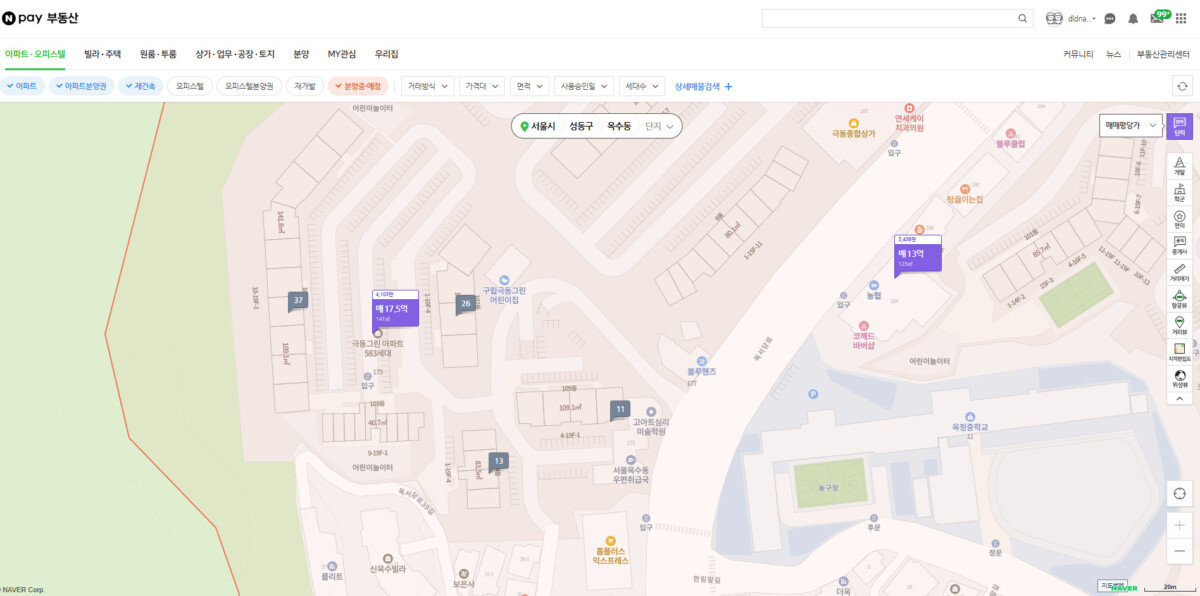Disable the 분양중·예정 filter chip
Viewport: 1200px width, 596px height.
point(358,86)
